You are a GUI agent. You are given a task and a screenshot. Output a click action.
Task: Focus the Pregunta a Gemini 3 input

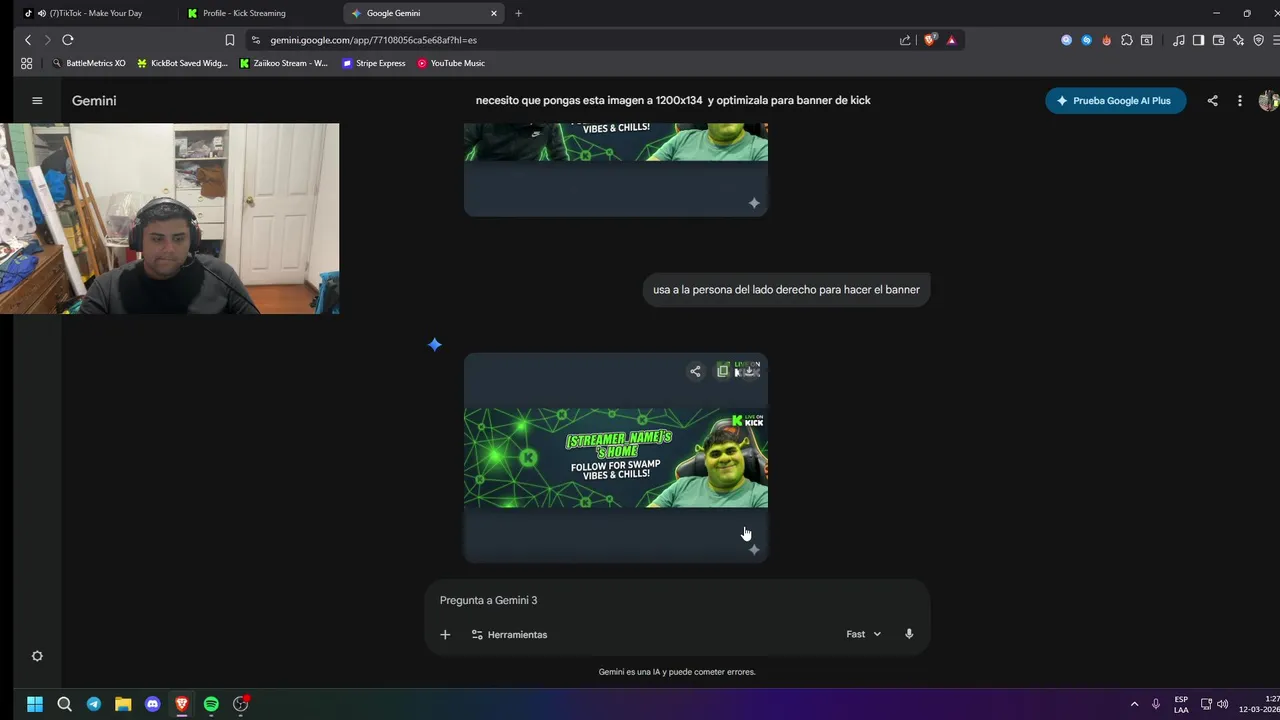(678, 600)
